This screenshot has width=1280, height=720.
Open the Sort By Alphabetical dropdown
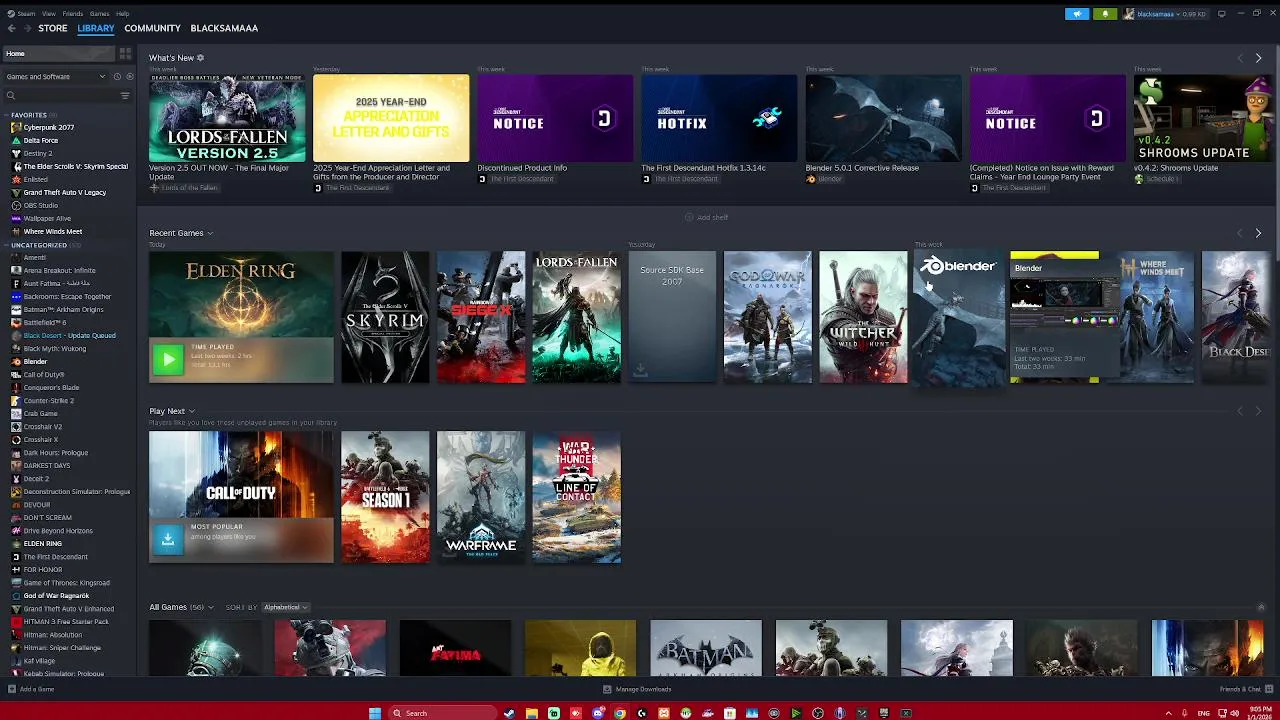(x=285, y=607)
